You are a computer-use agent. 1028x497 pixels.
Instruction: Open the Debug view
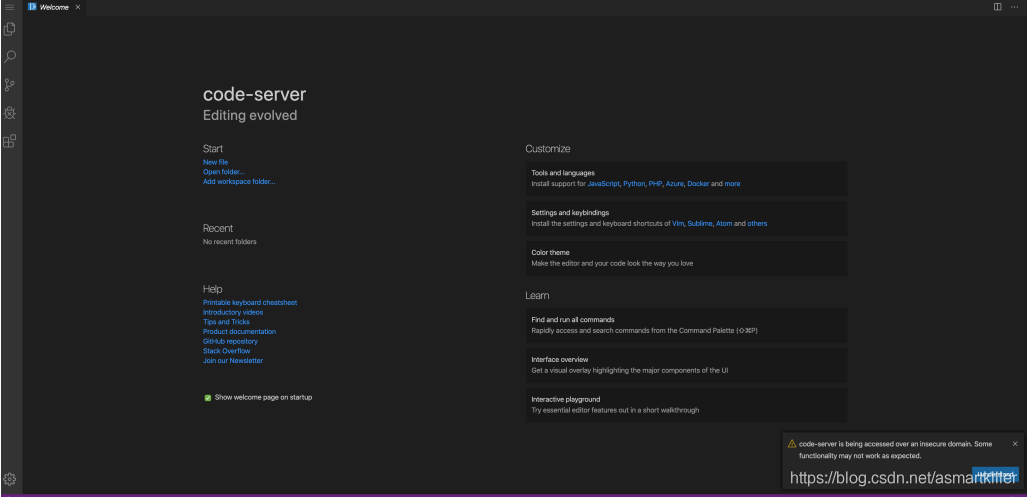pos(10,113)
